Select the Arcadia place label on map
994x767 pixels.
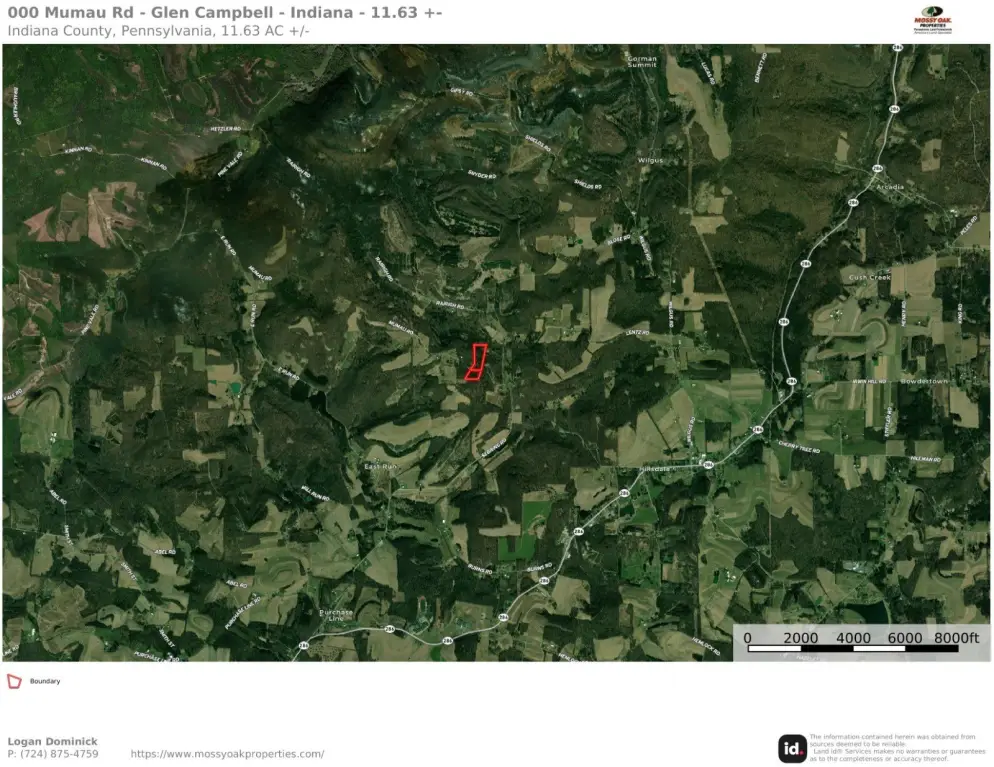tap(890, 187)
